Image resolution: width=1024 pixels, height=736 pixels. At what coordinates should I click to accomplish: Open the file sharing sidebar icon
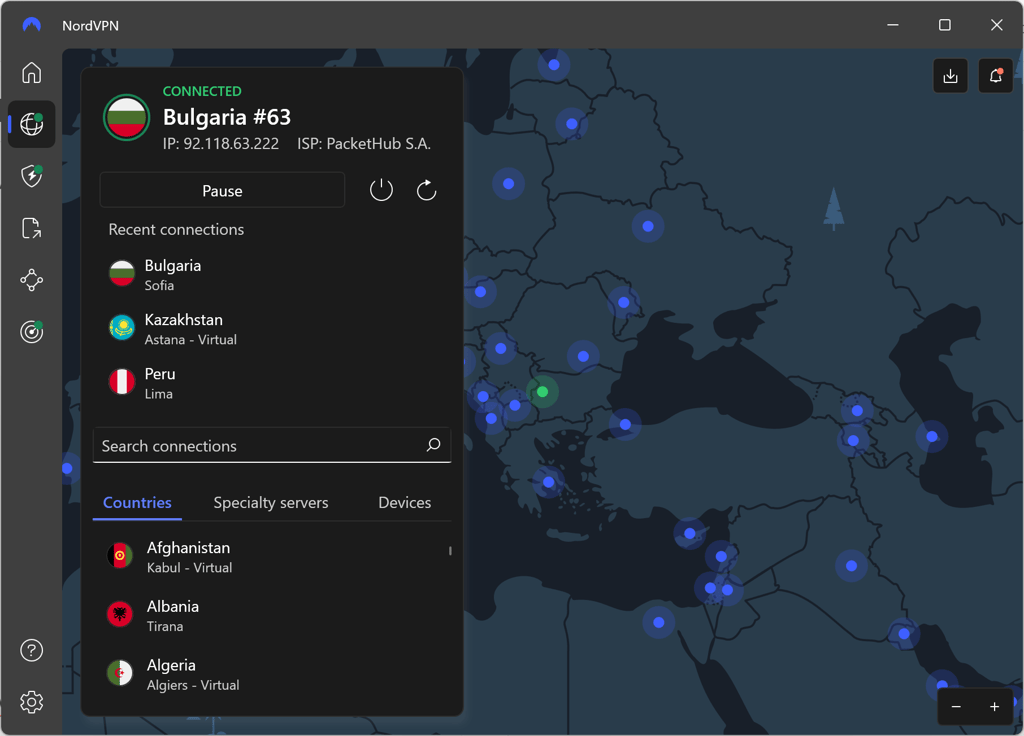[31, 228]
